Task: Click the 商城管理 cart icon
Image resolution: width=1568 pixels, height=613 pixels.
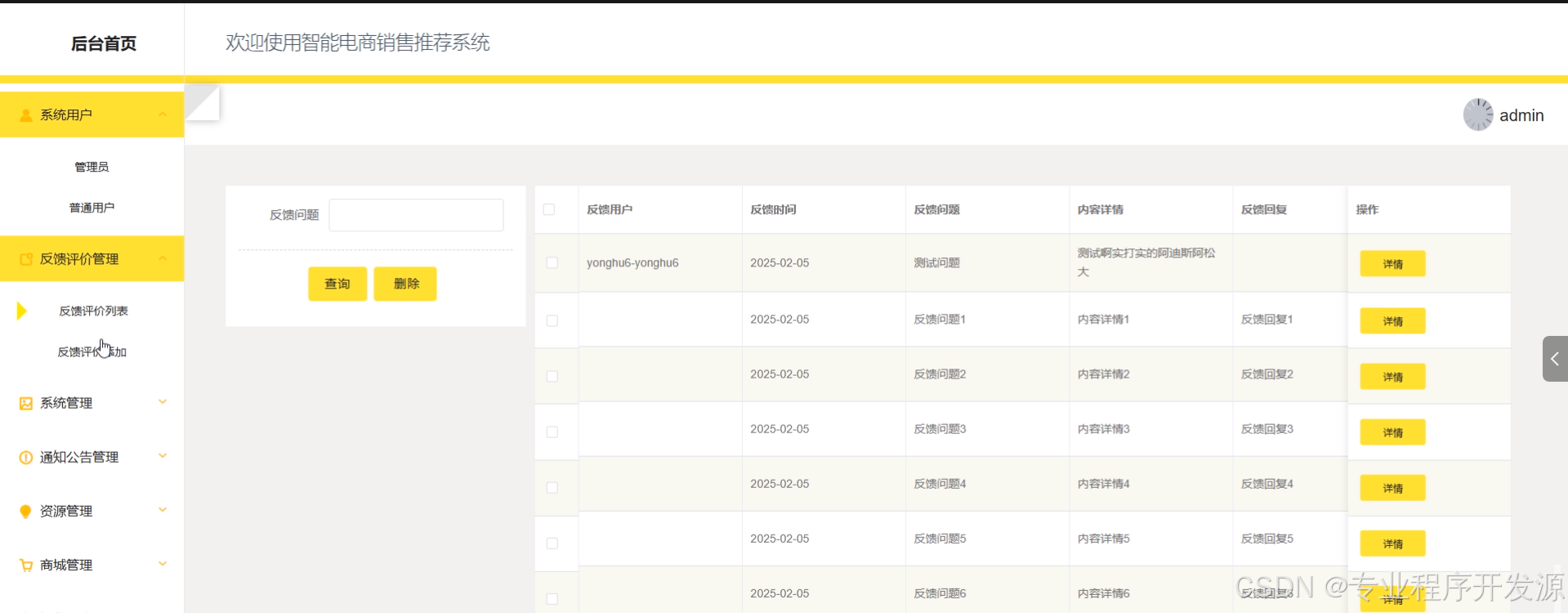Action: (25, 565)
